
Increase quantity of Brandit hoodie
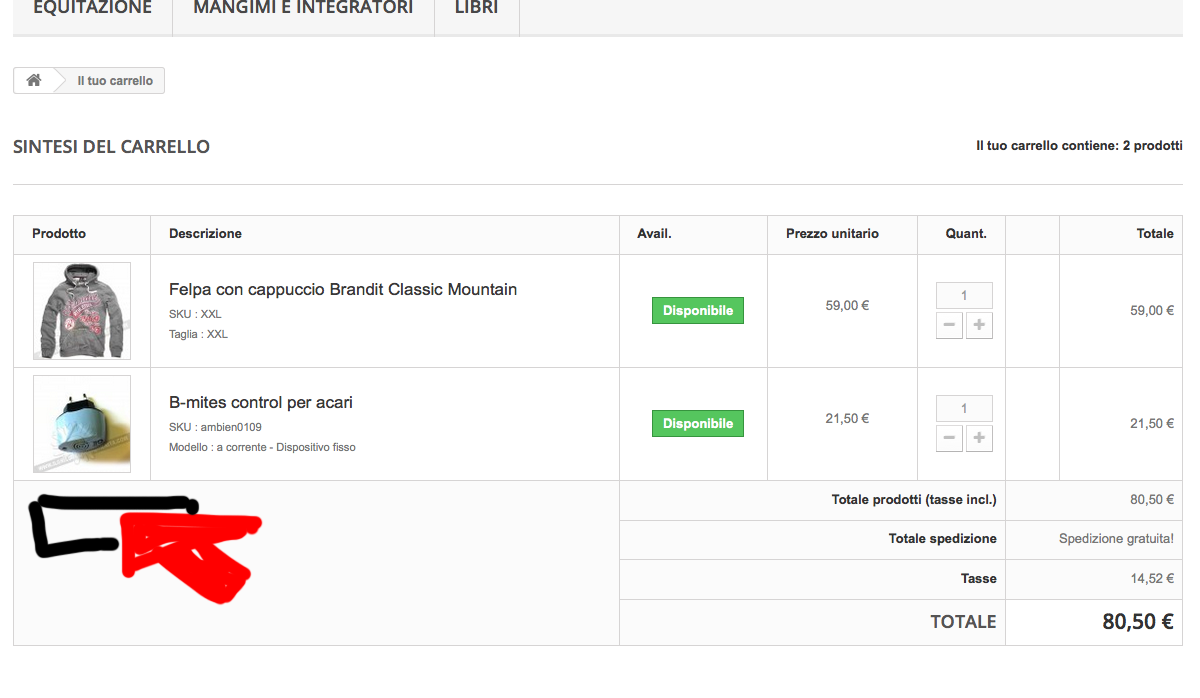click(979, 325)
